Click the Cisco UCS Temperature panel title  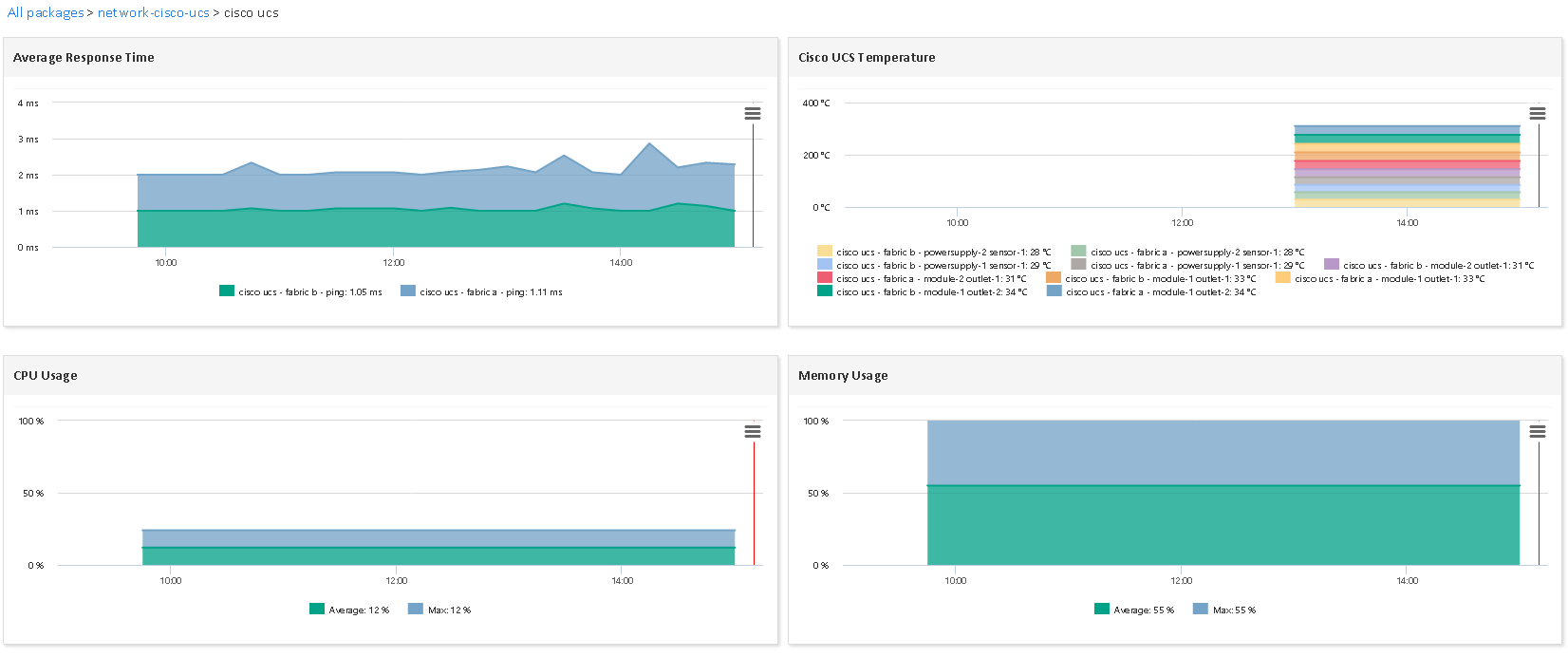[867, 58]
